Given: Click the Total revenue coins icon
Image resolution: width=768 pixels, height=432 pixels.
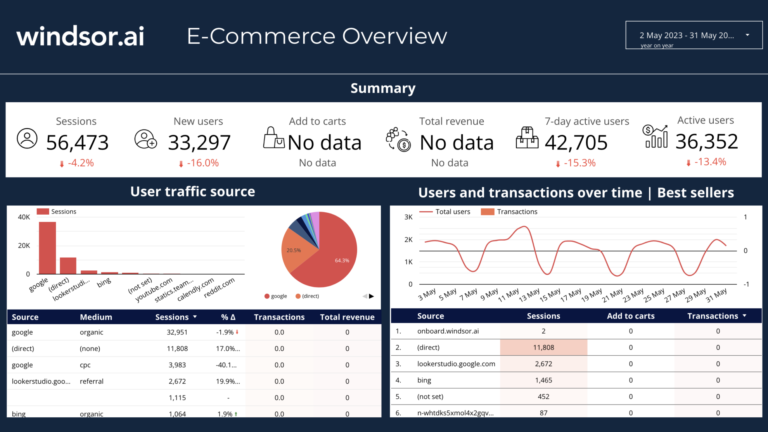Looking at the screenshot, I should pos(398,140).
